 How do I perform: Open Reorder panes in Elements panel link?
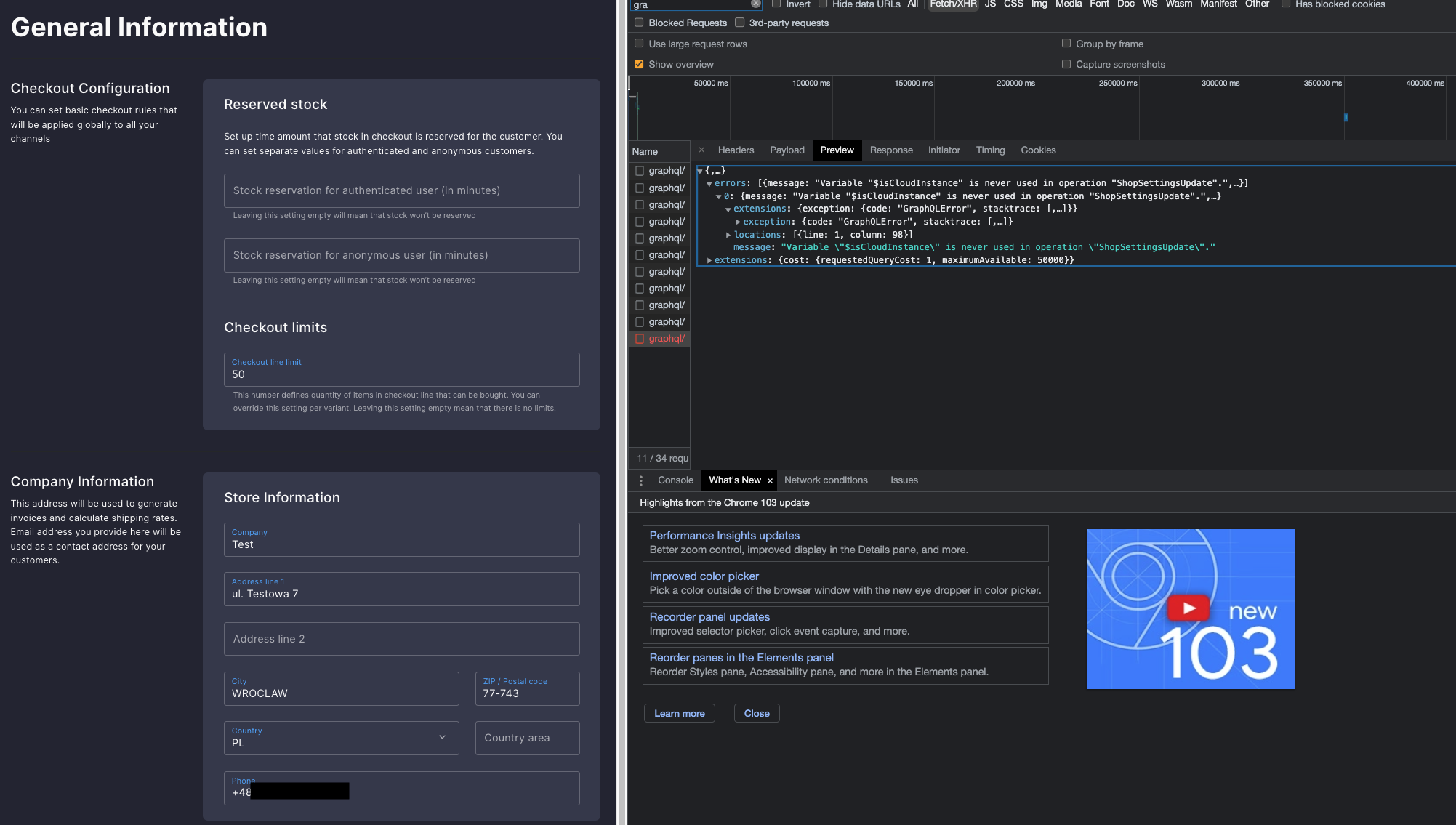741,658
